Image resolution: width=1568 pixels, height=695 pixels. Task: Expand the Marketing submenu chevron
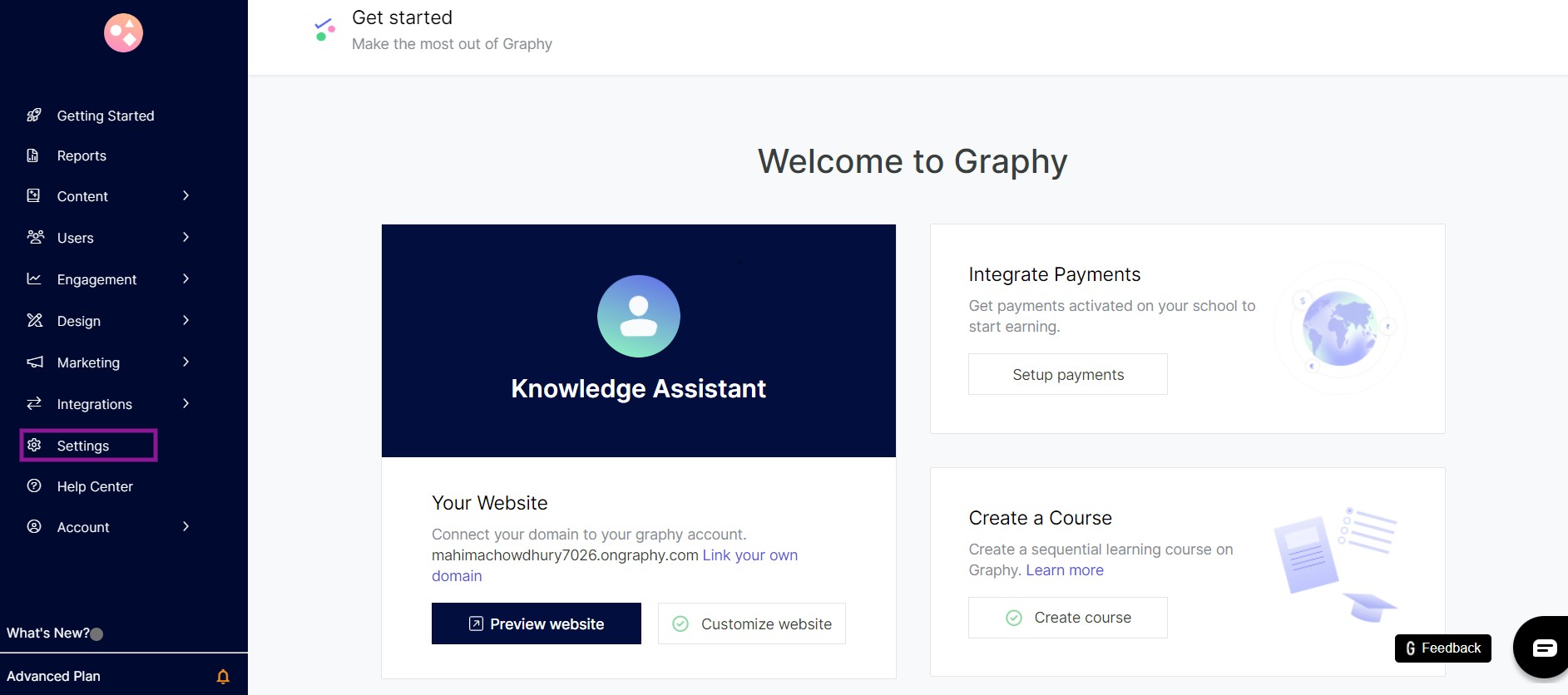(185, 362)
